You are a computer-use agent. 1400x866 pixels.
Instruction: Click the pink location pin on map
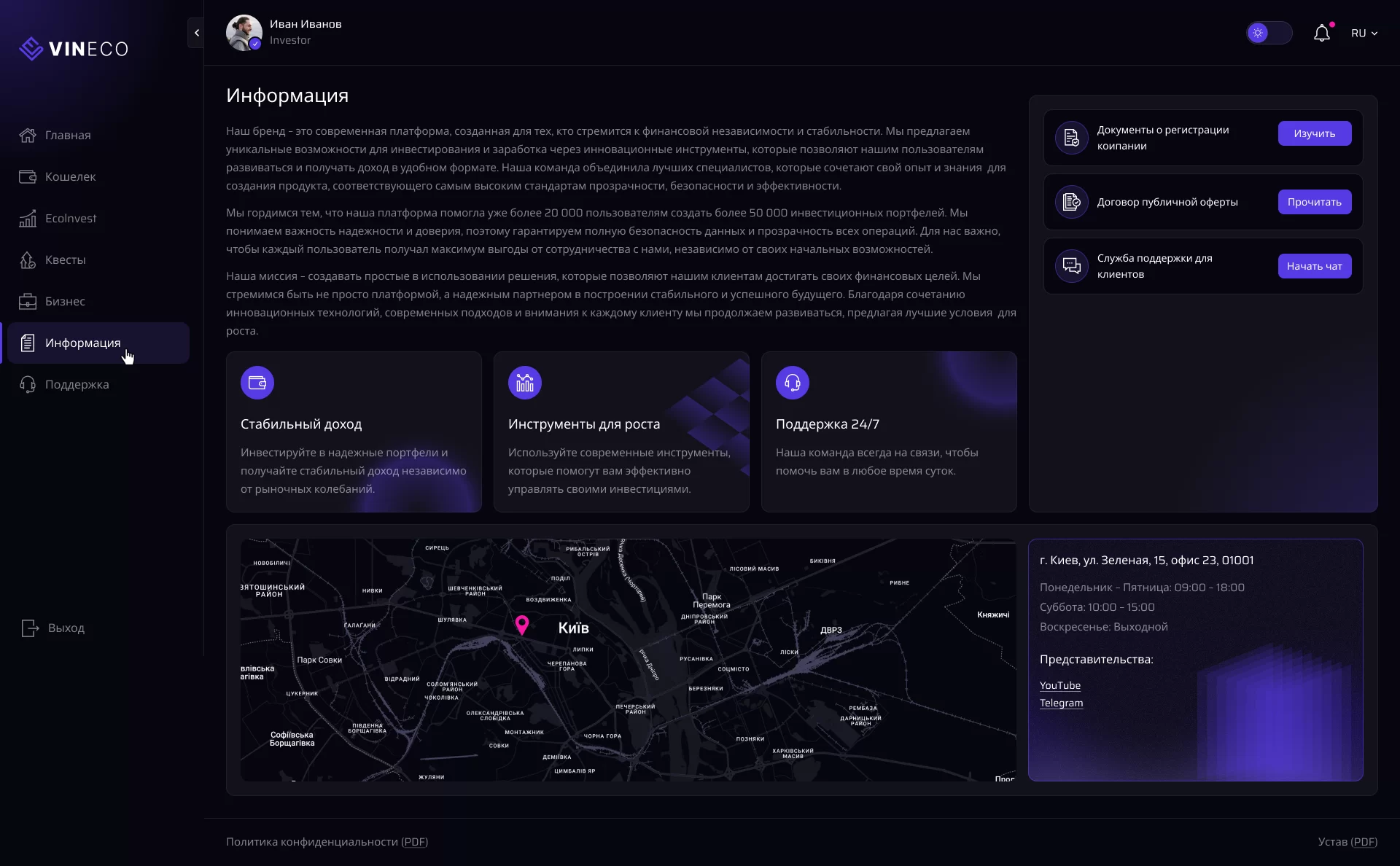click(x=522, y=625)
